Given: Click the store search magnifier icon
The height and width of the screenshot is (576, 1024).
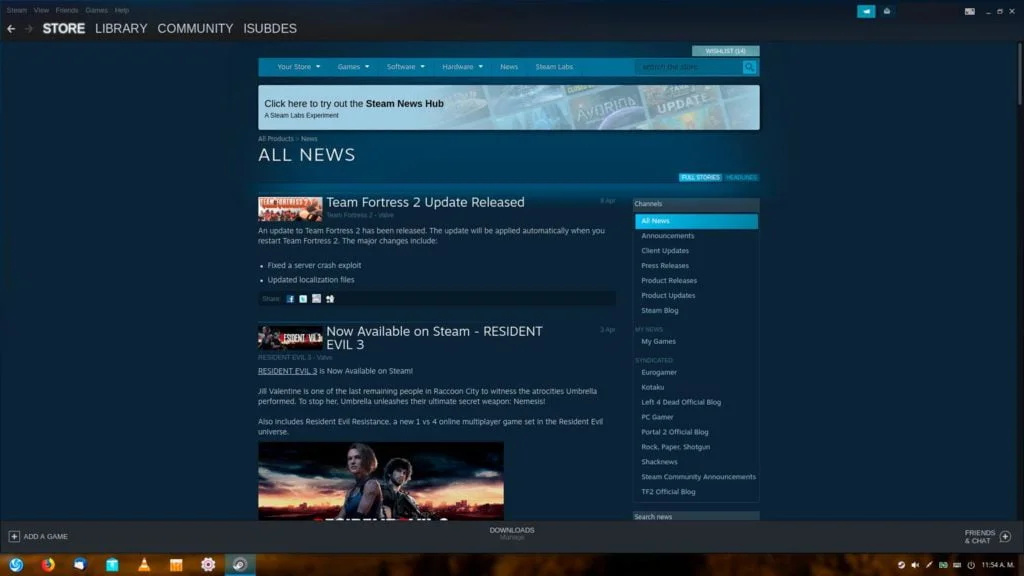Looking at the screenshot, I should point(749,67).
